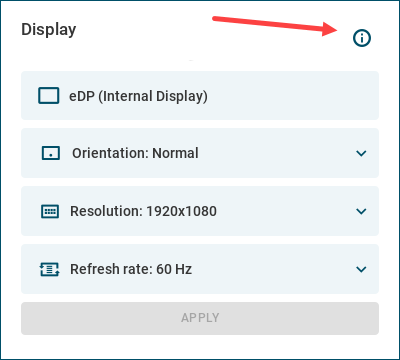Click the word 'Orientation:' in its row
The image size is (400, 360).
tap(110, 153)
